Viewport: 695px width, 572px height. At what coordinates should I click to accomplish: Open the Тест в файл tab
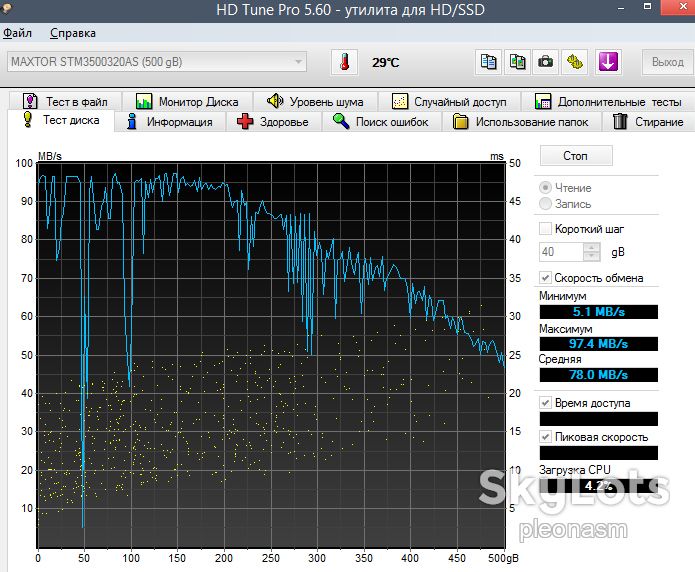click(66, 102)
